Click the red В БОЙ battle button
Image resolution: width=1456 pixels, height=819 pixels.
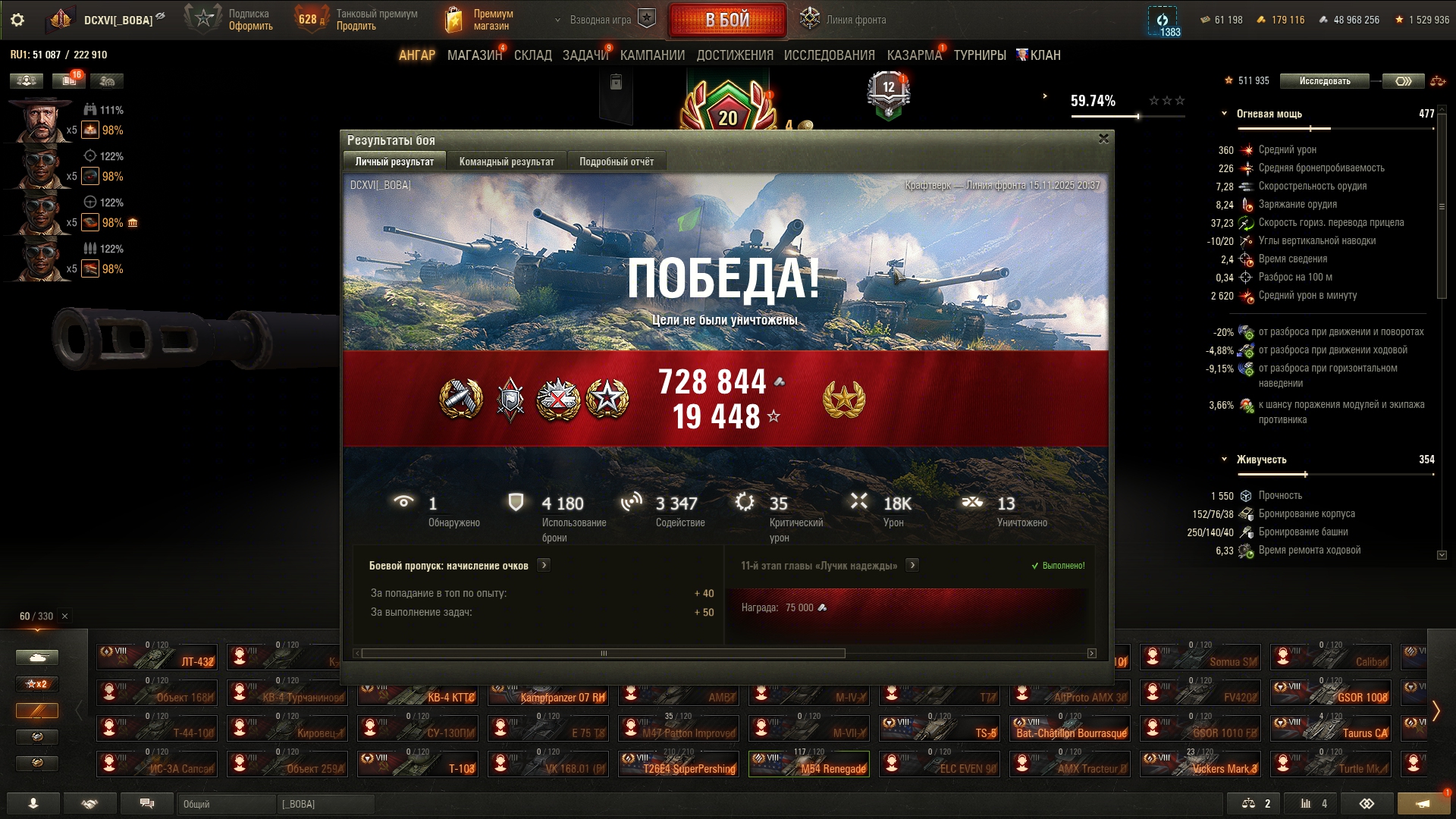click(727, 20)
